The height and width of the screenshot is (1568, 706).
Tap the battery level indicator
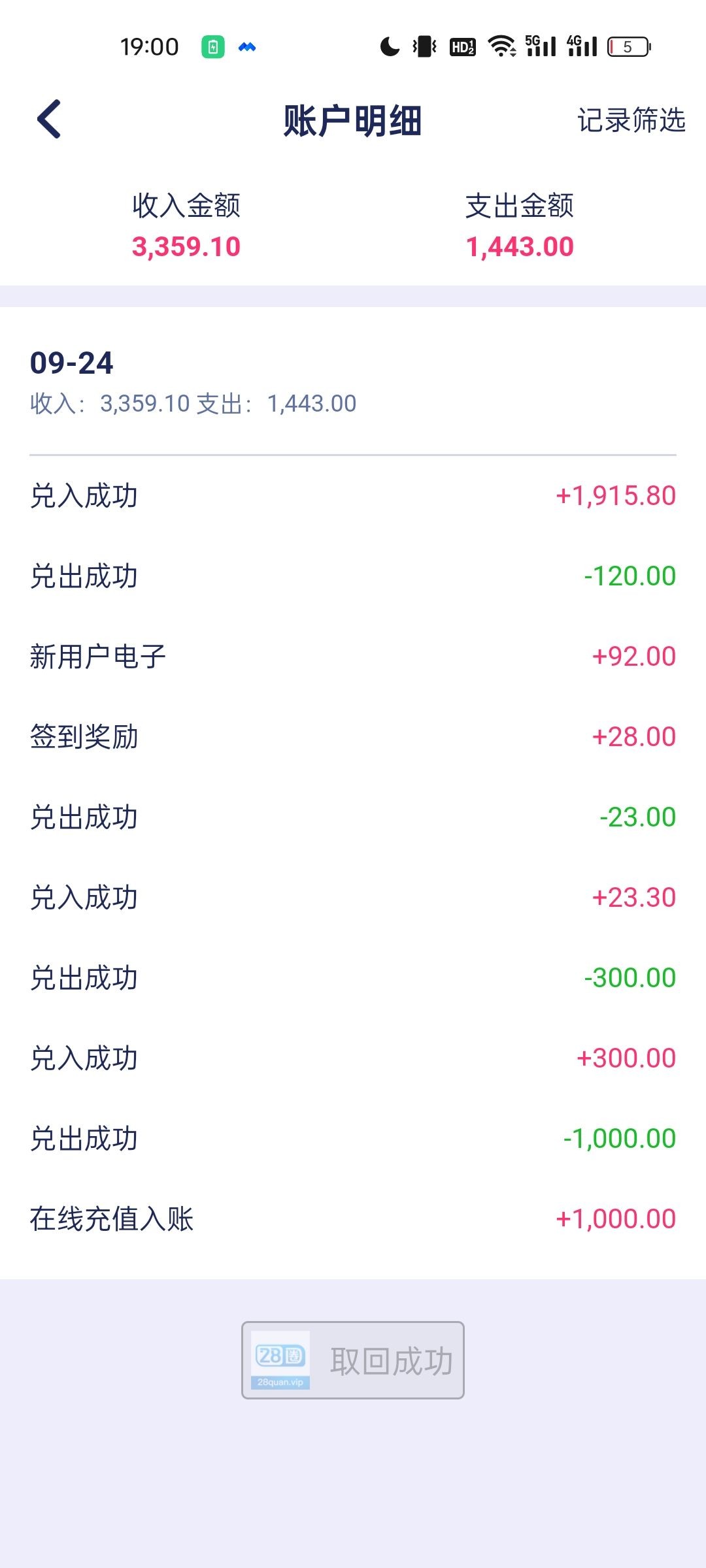pos(629,47)
